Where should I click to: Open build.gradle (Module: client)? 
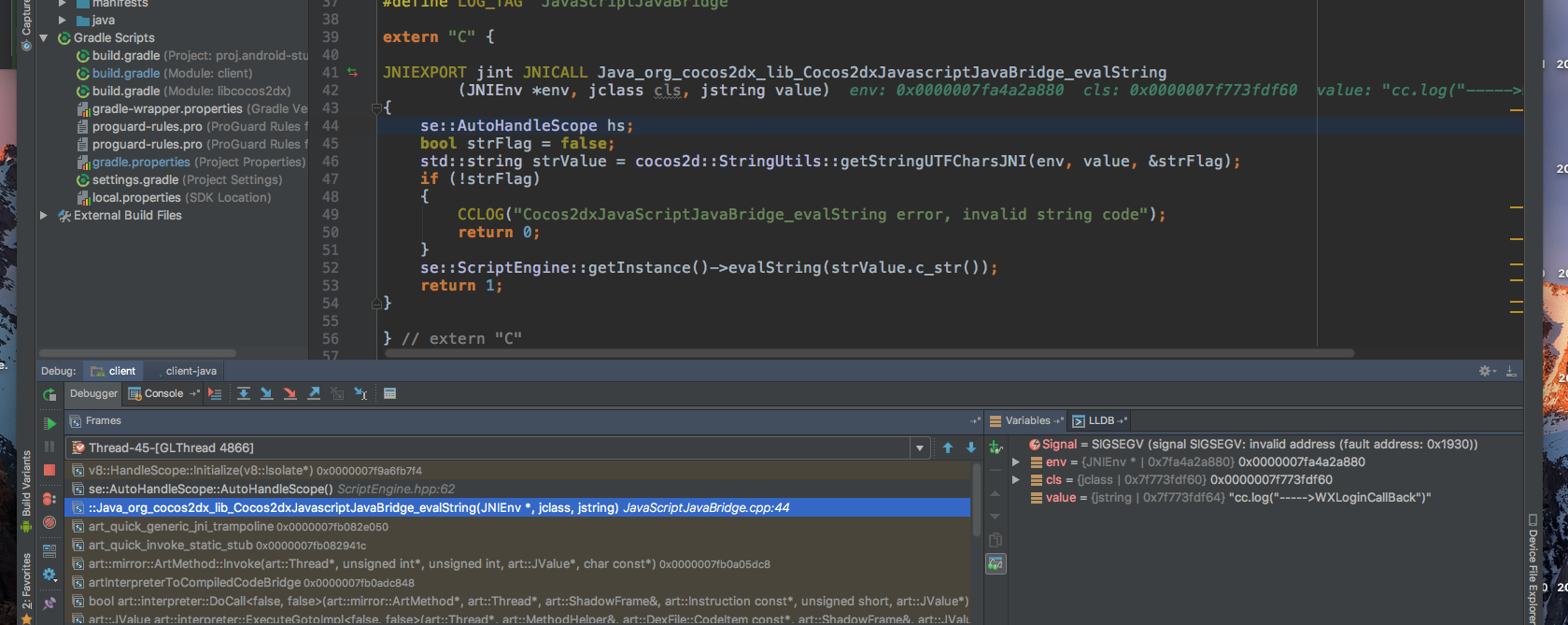coord(164,73)
